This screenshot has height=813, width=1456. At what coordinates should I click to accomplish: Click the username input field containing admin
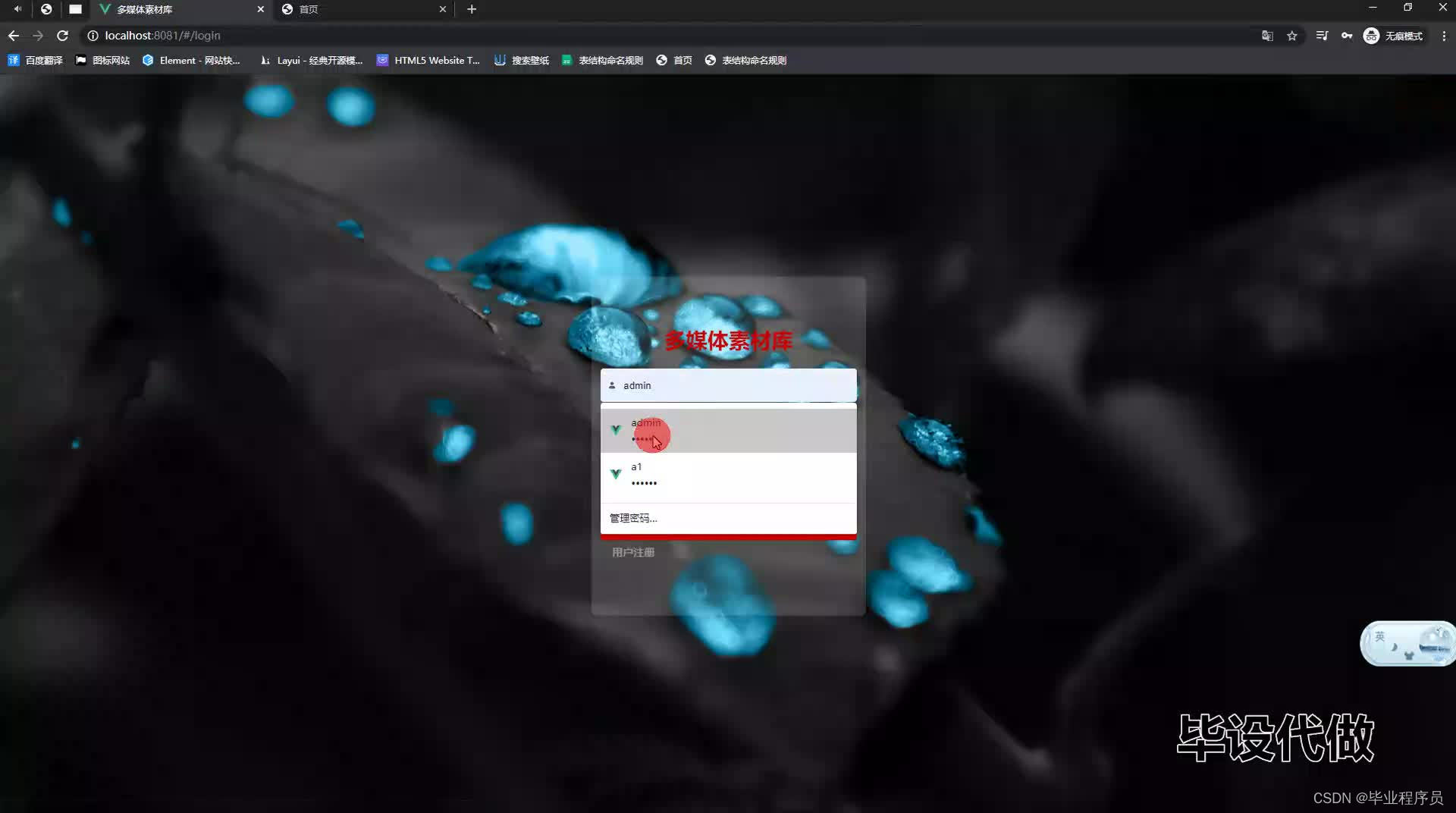pos(729,385)
